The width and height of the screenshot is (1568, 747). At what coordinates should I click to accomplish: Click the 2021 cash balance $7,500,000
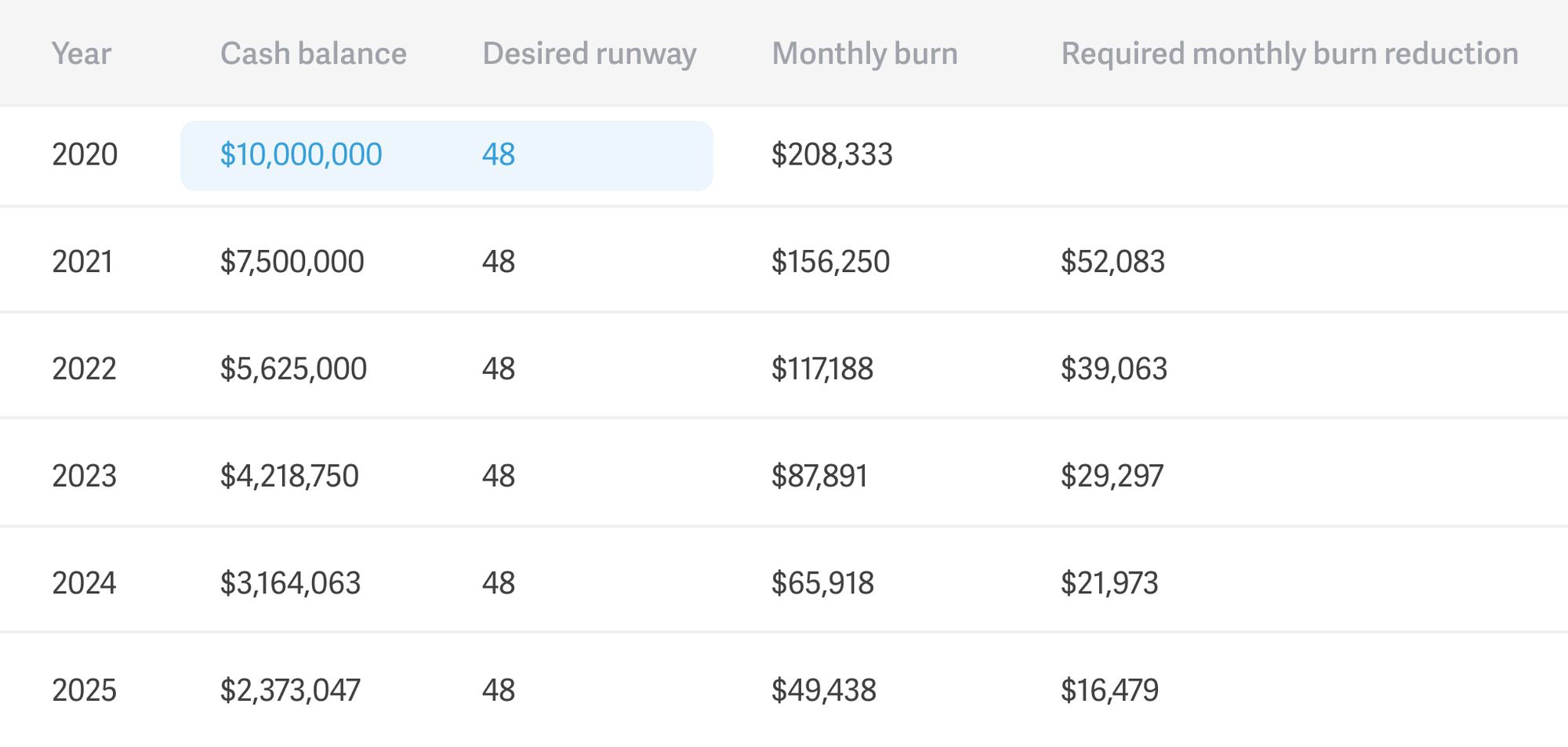(x=292, y=262)
